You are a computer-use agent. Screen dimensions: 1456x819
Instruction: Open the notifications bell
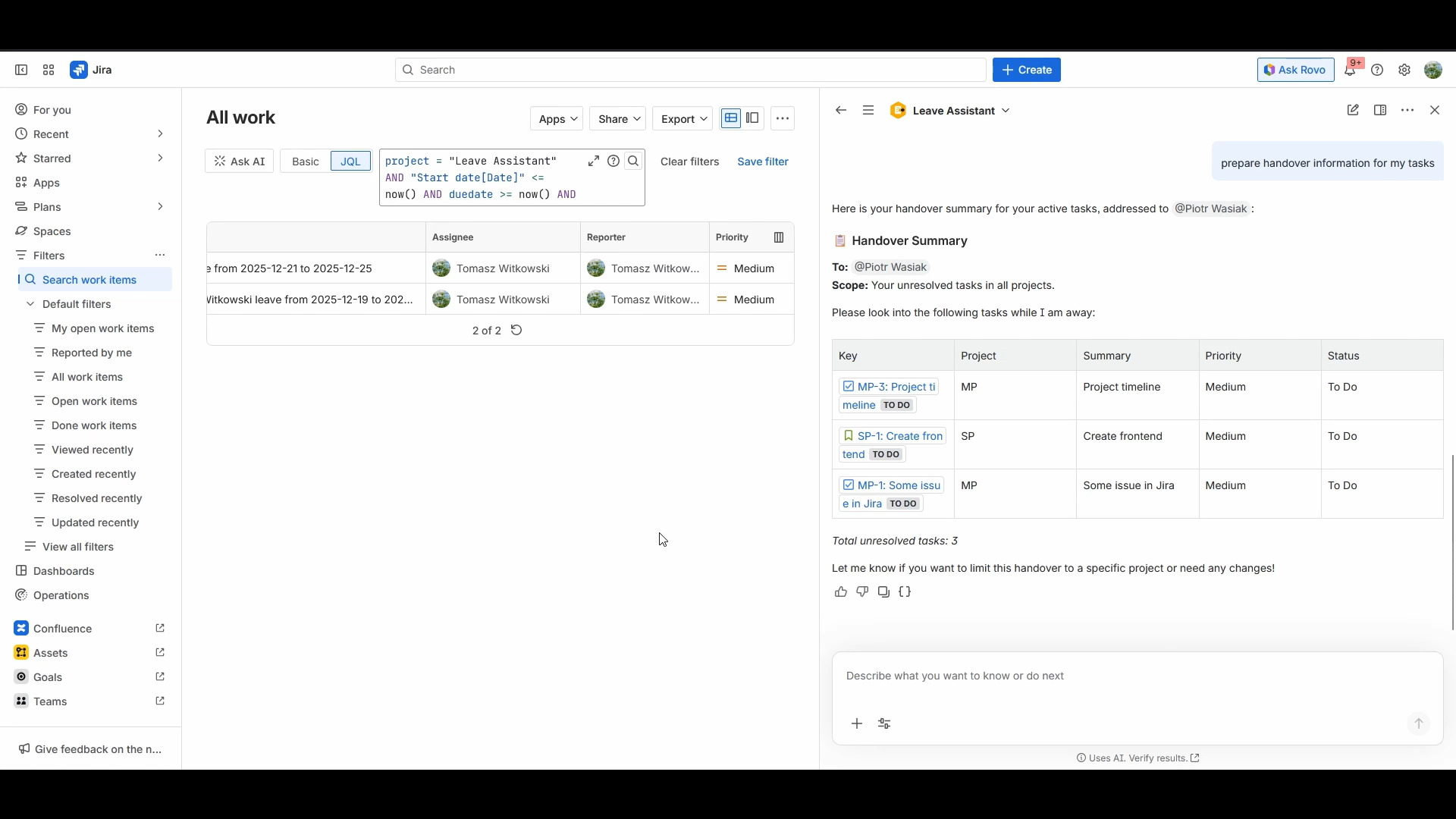pos(1350,71)
